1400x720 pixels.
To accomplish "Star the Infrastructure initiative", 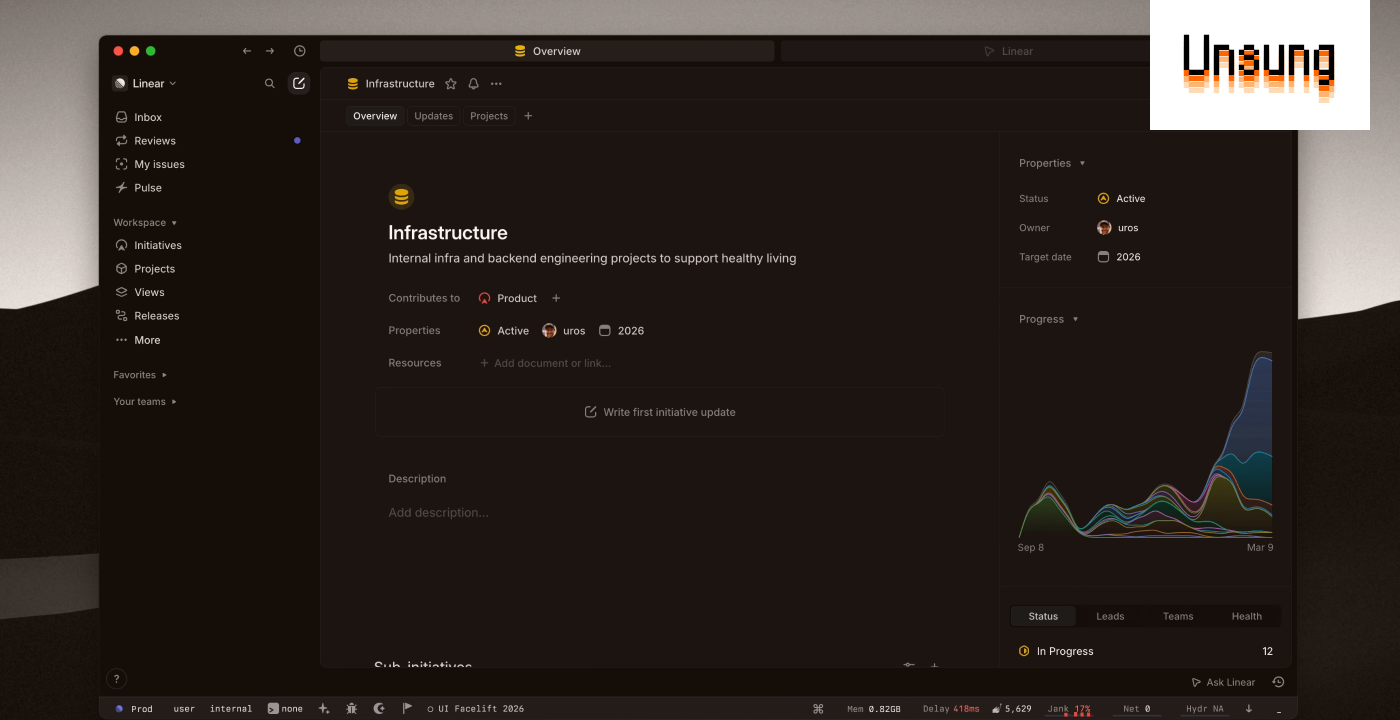I will pos(451,84).
